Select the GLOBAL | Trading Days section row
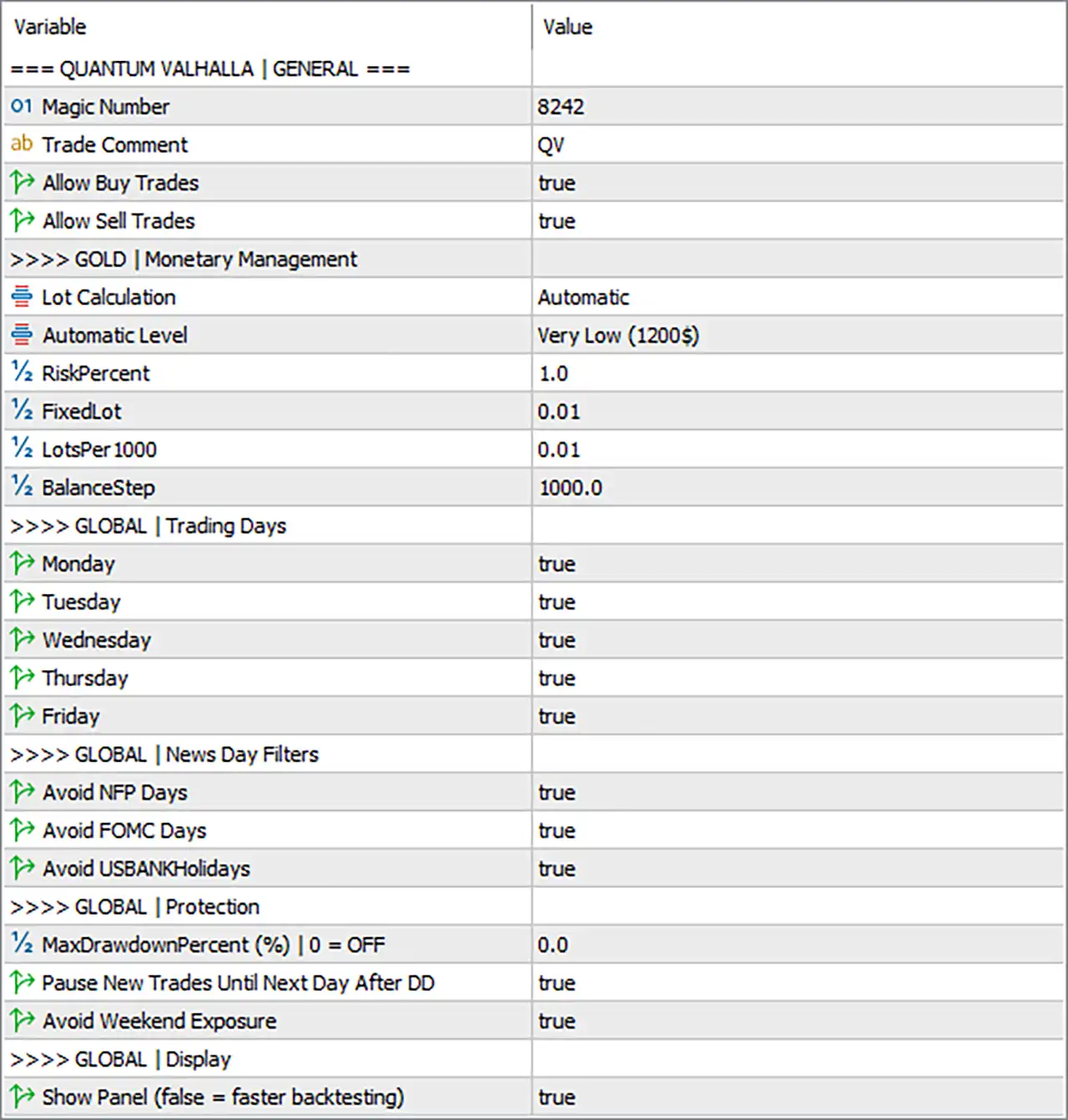This screenshot has height=1120, width=1068. pos(534,526)
